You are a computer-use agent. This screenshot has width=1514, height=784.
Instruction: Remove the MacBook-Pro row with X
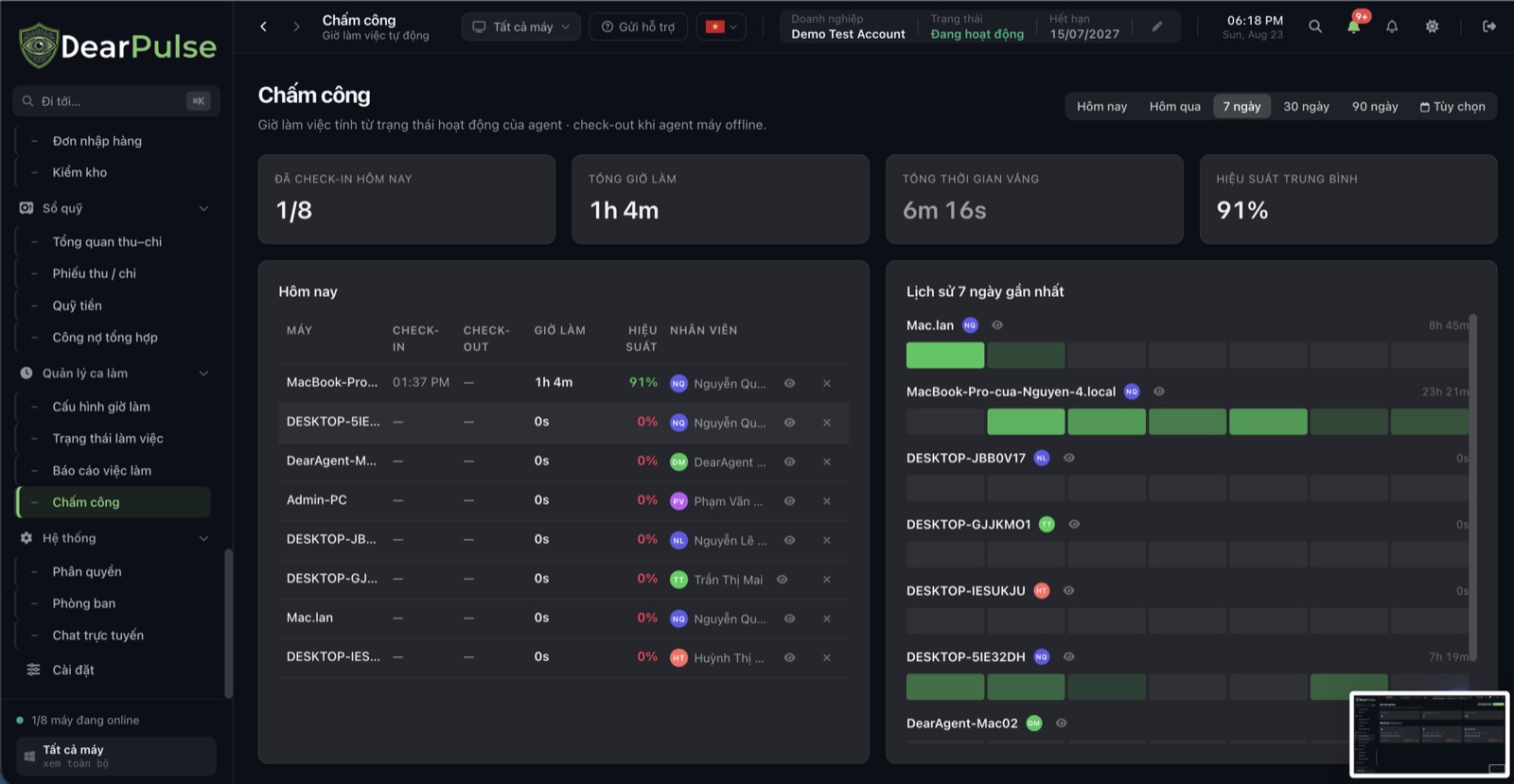click(827, 383)
